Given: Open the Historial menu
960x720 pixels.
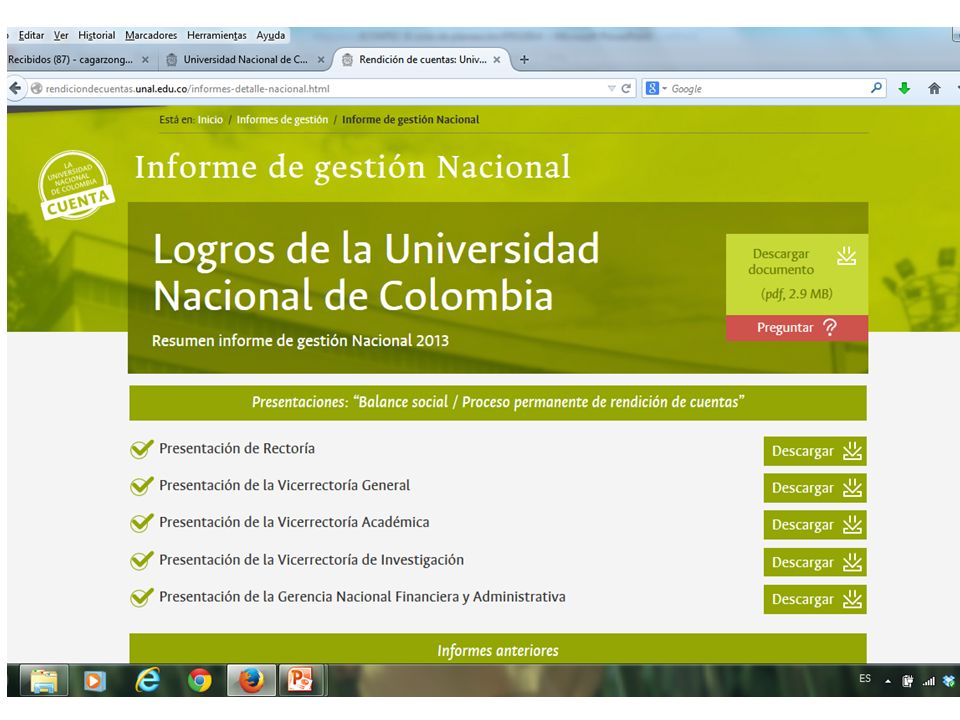Looking at the screenshot, I should [x=97, y=36].
